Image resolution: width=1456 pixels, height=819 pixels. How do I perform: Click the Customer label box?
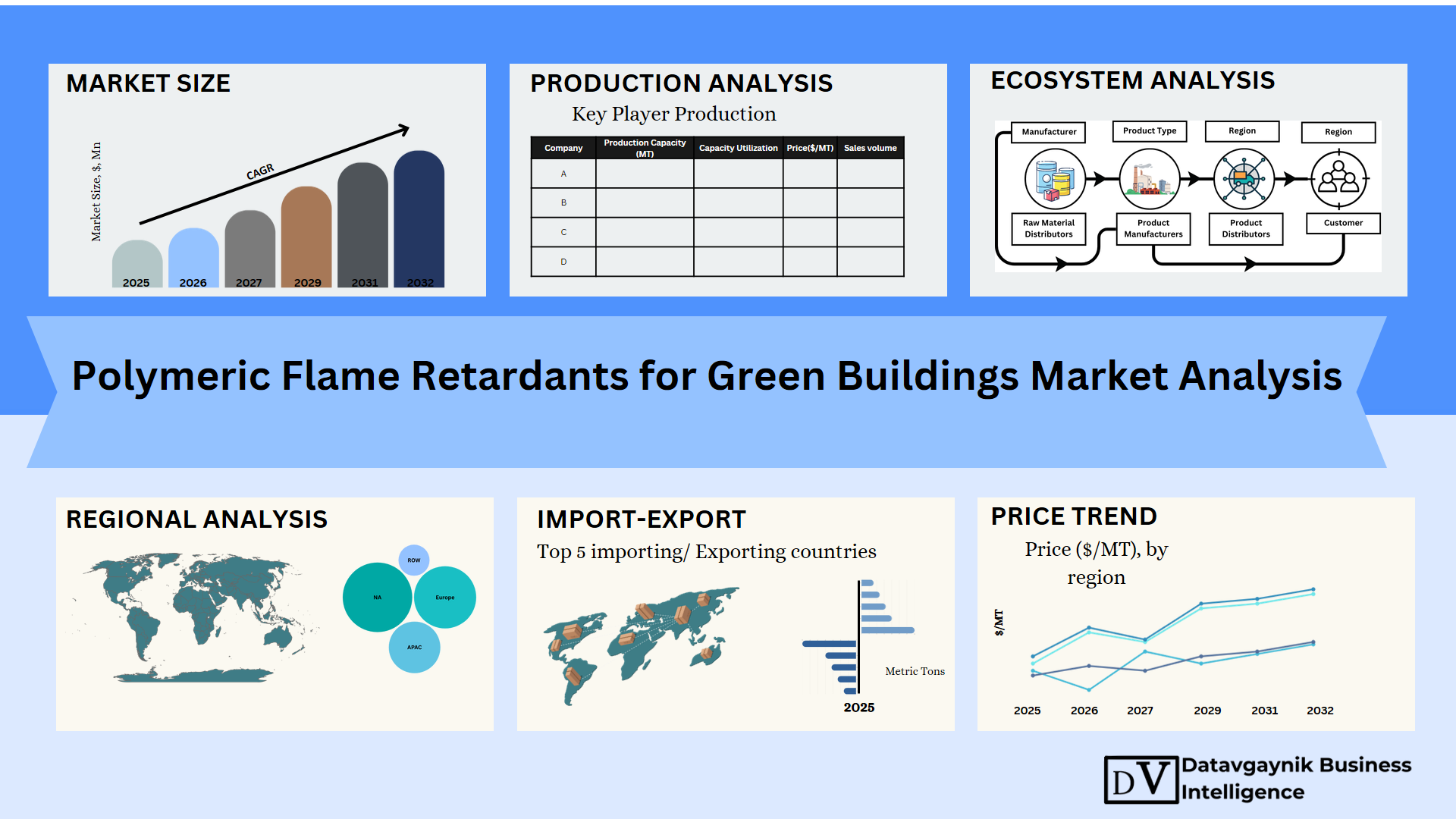(x=1343, y=223)
